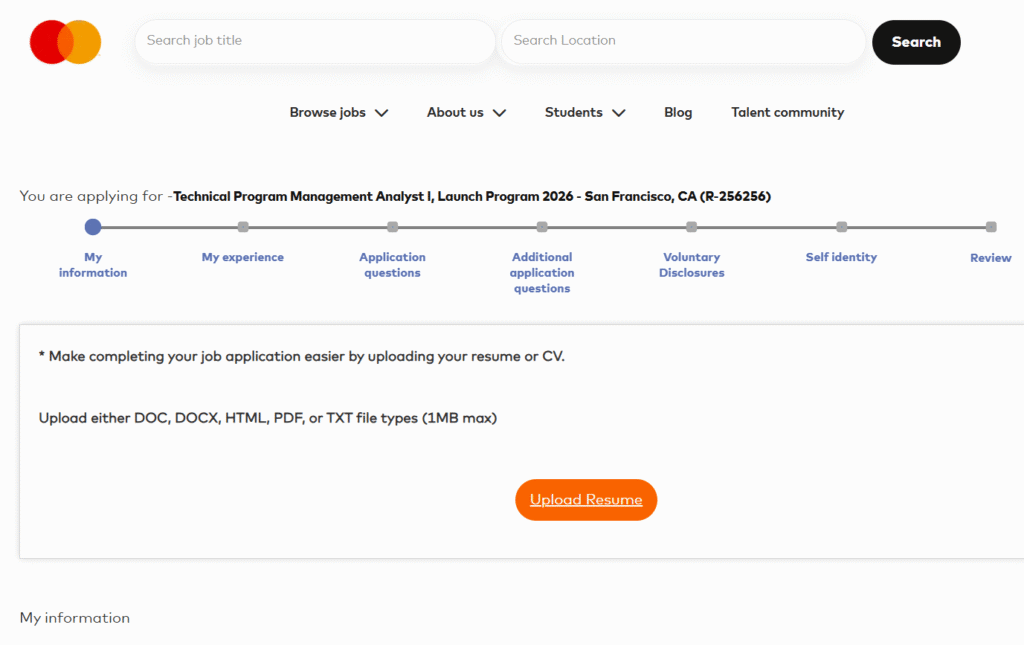Select the Additional application questions label
1024x645 pixels.
542,273
